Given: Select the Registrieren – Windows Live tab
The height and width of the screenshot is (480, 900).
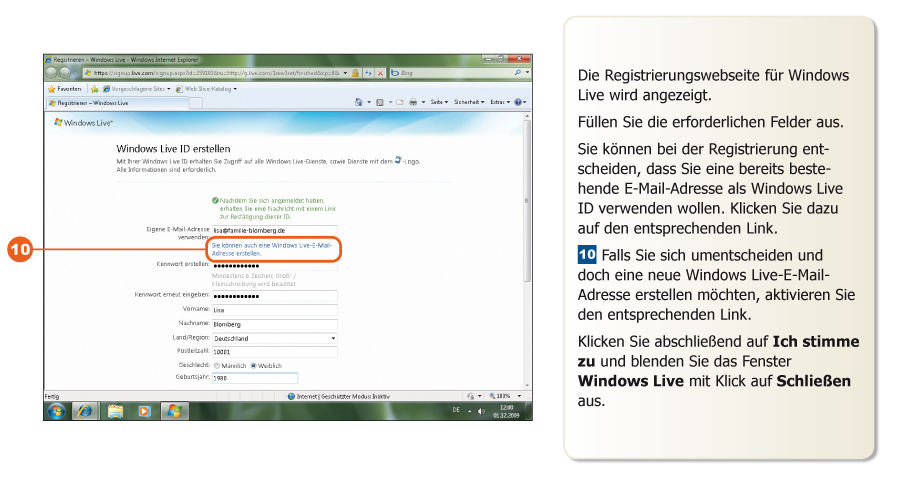Looking at the screenshot, I should (90, 102).
